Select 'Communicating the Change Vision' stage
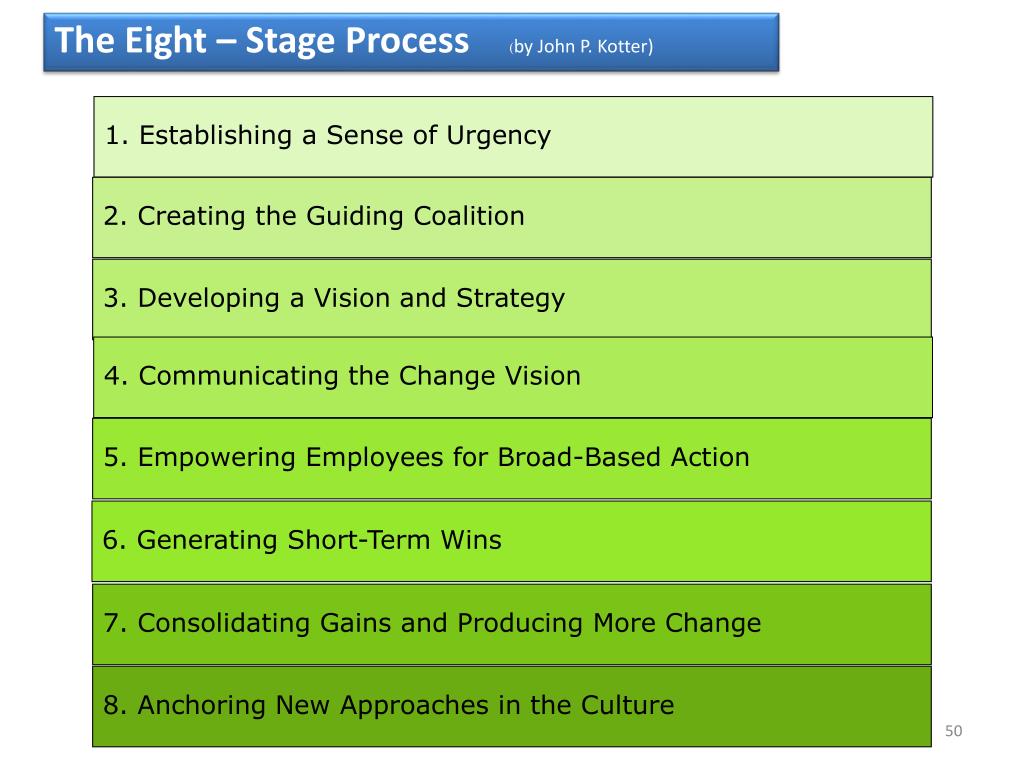Image resolution: width=1024 pixels, height=768 pixels. tap(513, 377)
